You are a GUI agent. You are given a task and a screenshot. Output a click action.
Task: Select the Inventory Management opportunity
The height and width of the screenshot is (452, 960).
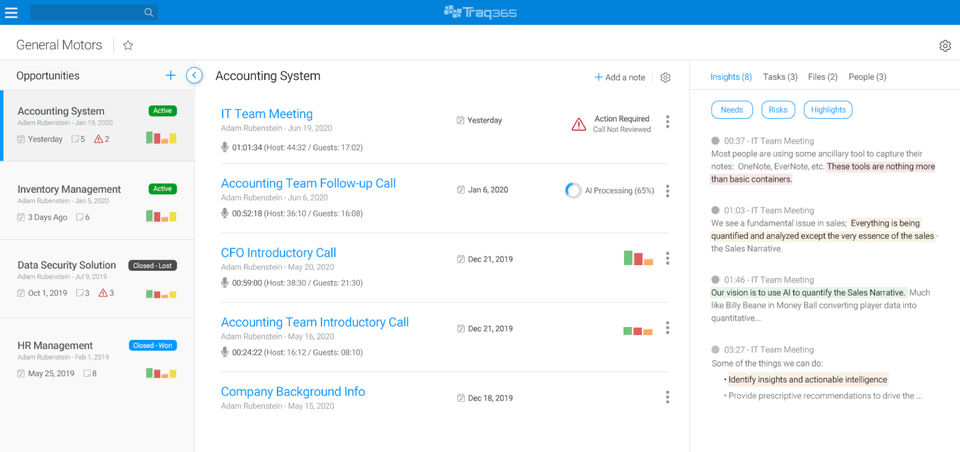click(70, 189)
